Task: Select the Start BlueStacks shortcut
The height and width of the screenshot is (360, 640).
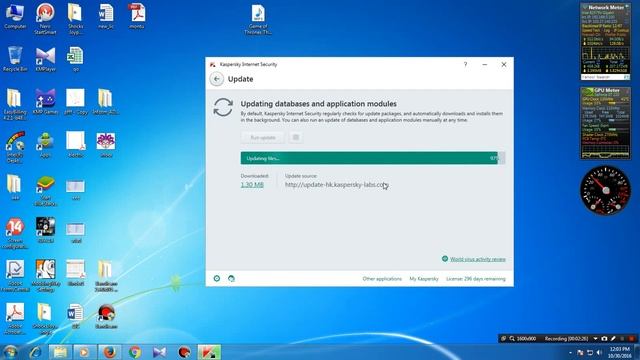Action: pyautogui.click(x=45, y=191)
